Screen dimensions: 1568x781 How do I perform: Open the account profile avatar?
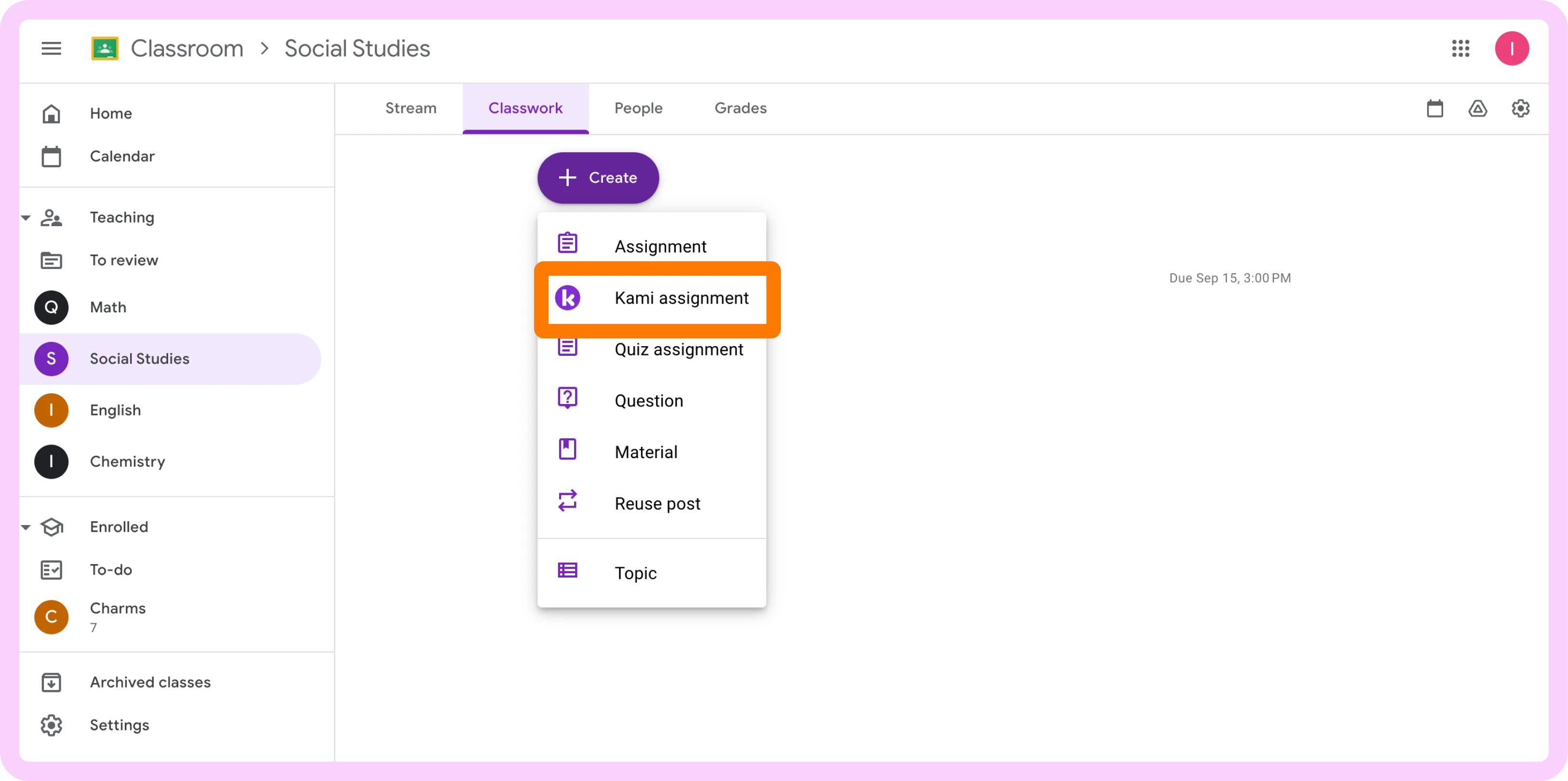point(1512,48)
